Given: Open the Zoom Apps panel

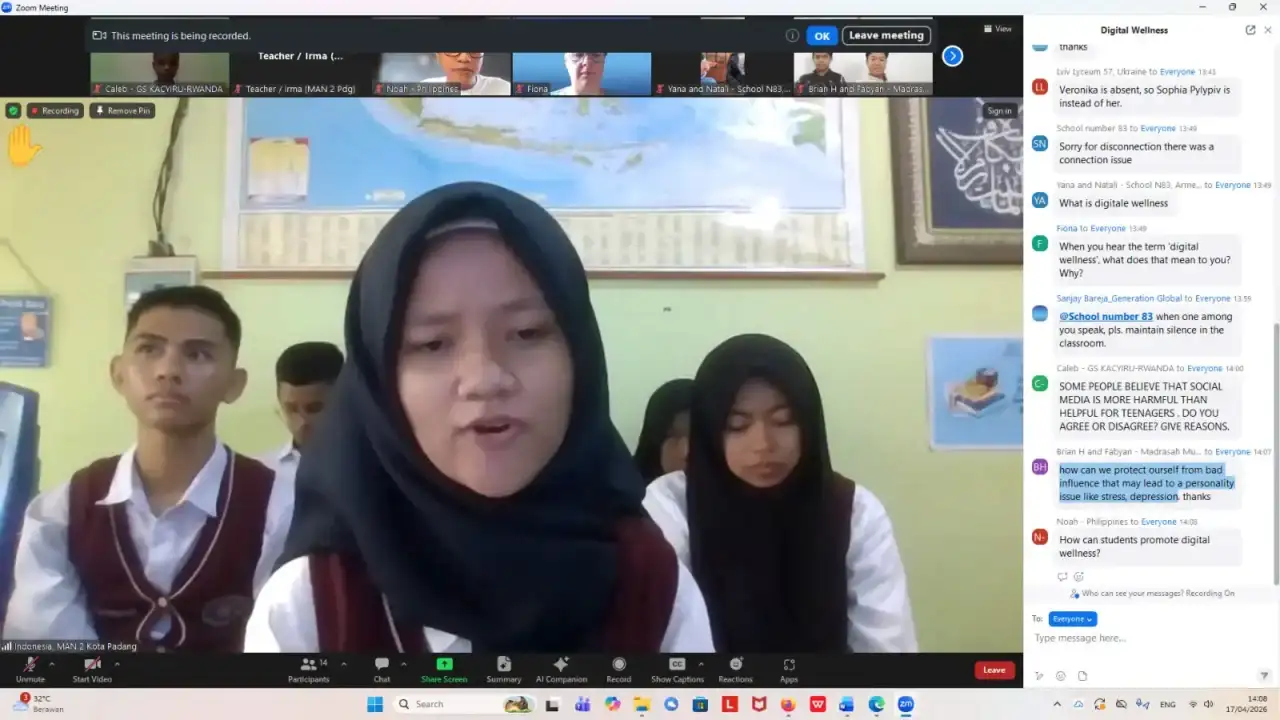Looking at the screenshot, I should [789, 669].
